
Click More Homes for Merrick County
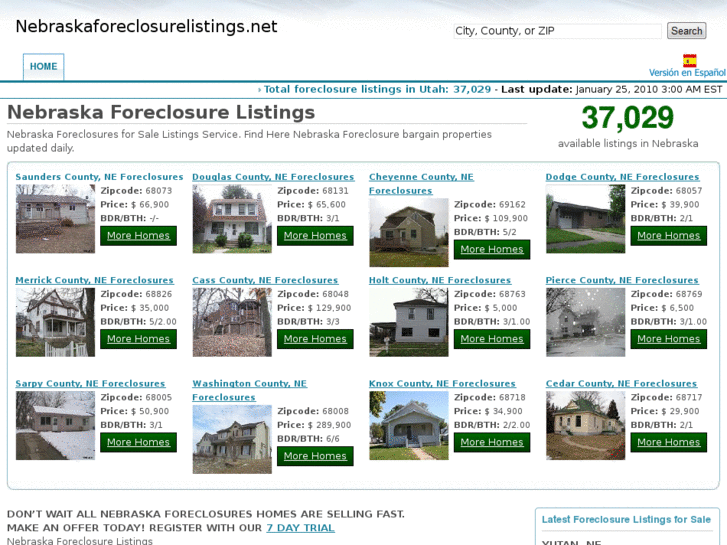(138, 339)
